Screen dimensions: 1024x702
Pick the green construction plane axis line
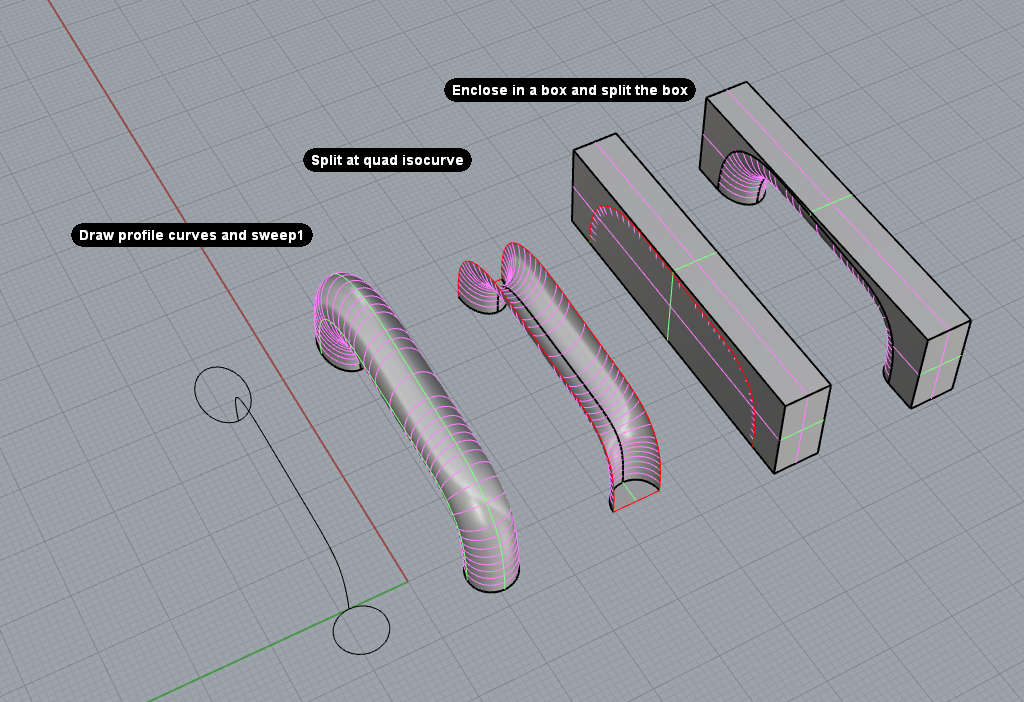coord(278,641)
